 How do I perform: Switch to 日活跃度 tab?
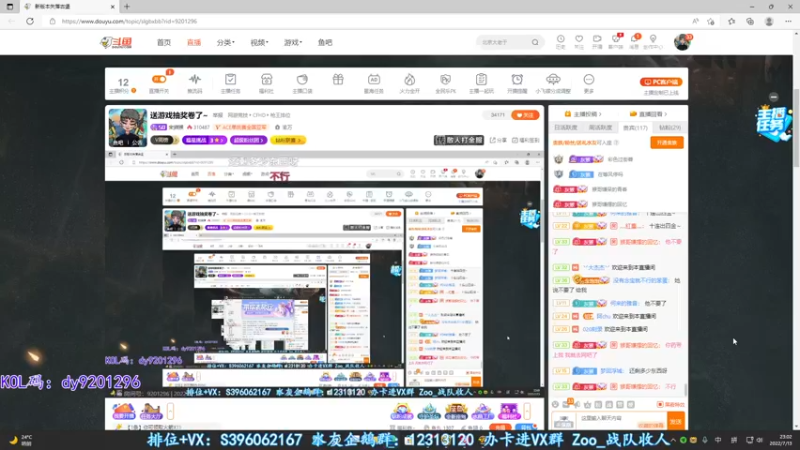(x=566, y=128)
